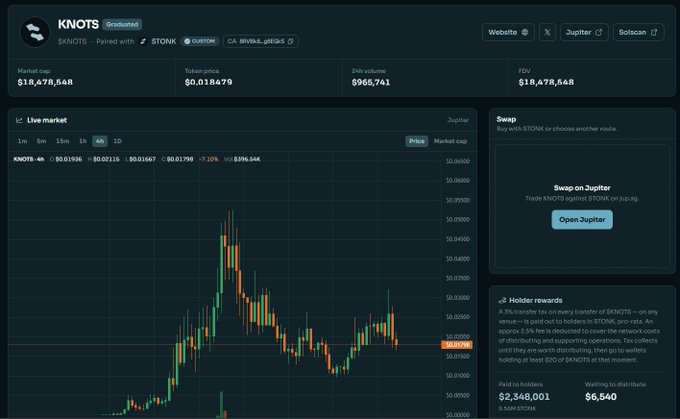This screenshot has height=419, width=680.
Task: Click the globe icon in Website button
Action: point(525,32)
